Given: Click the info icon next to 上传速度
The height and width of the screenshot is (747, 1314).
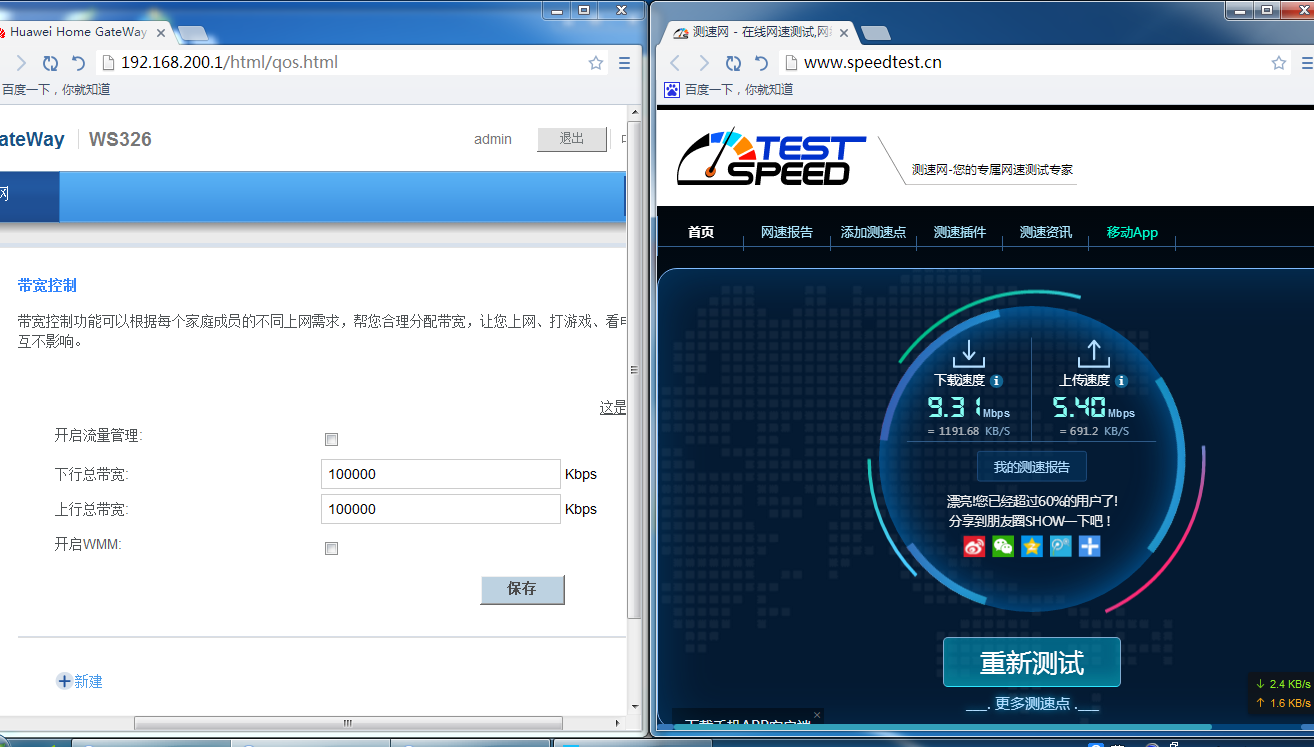Looking at the screenshot, I should coord(1120,380).
